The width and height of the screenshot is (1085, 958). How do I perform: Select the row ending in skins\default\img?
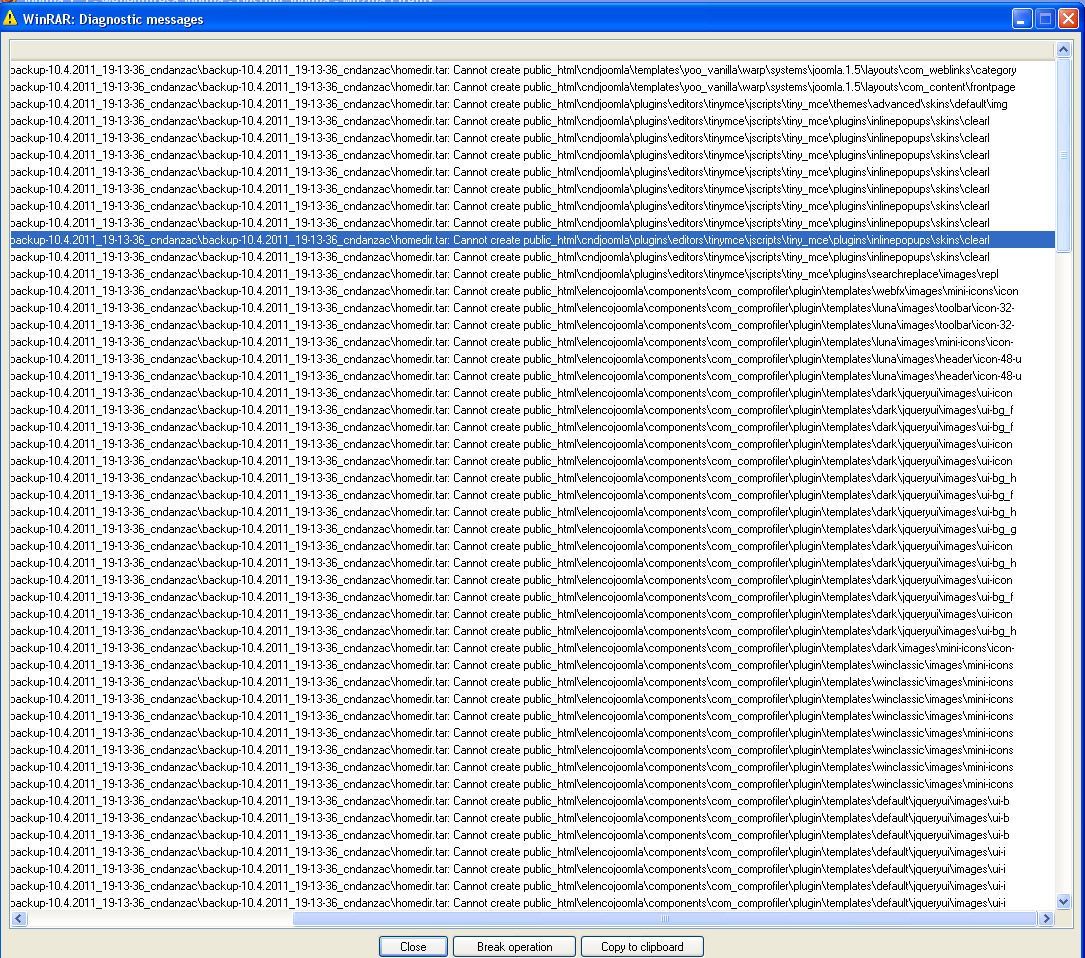tap(532, 104)
